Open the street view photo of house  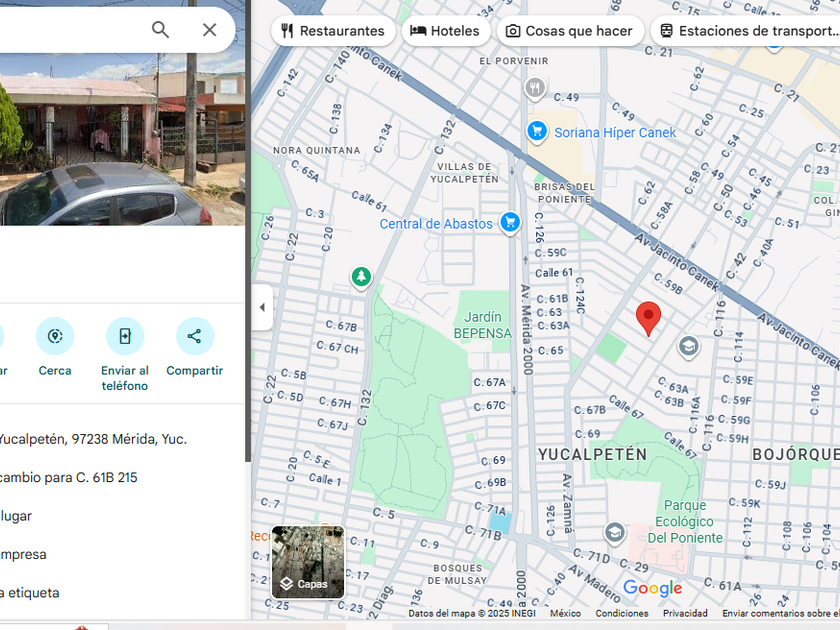(123, 139)
